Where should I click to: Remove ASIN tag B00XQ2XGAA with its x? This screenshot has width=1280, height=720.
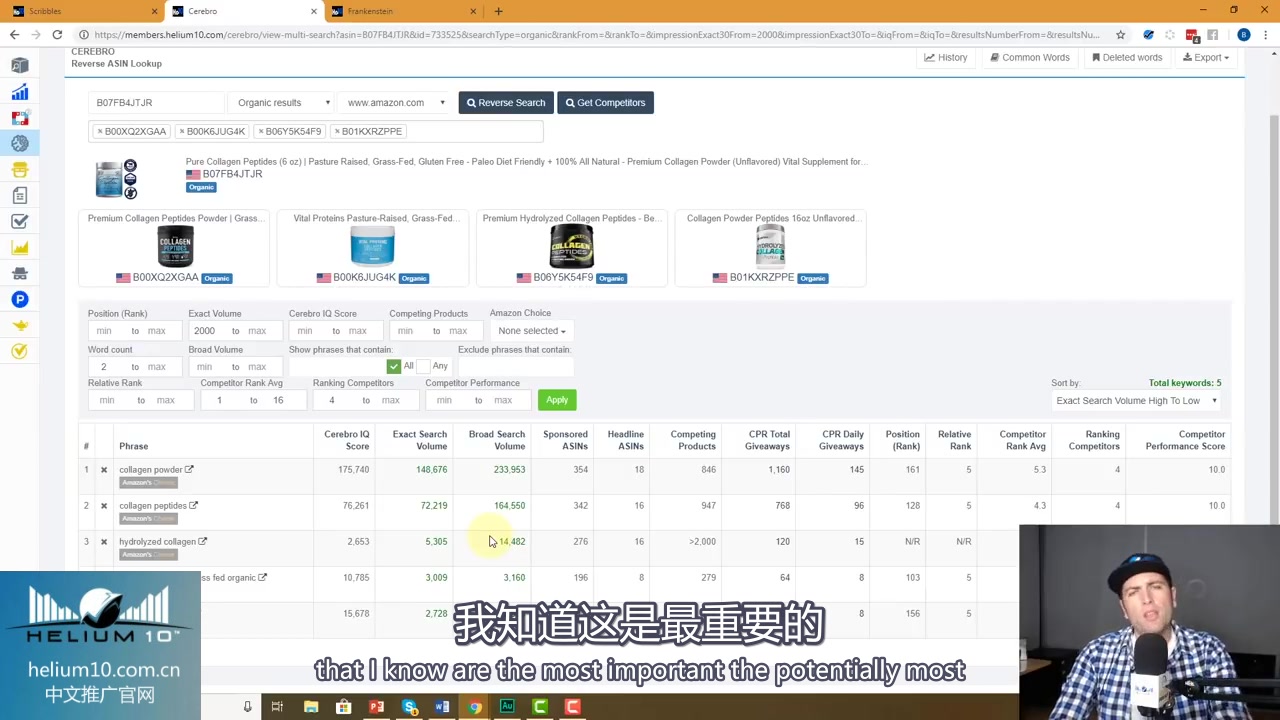pos(99,131)
